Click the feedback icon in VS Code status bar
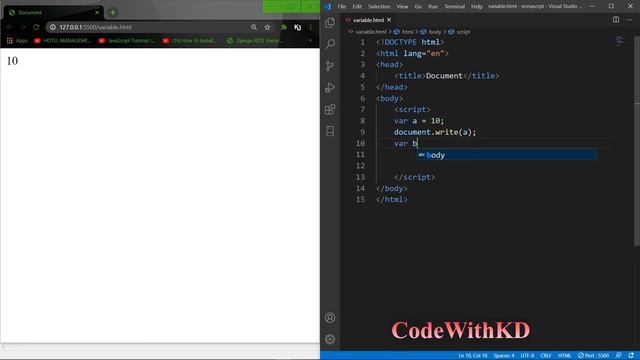 tap(618, 356)
